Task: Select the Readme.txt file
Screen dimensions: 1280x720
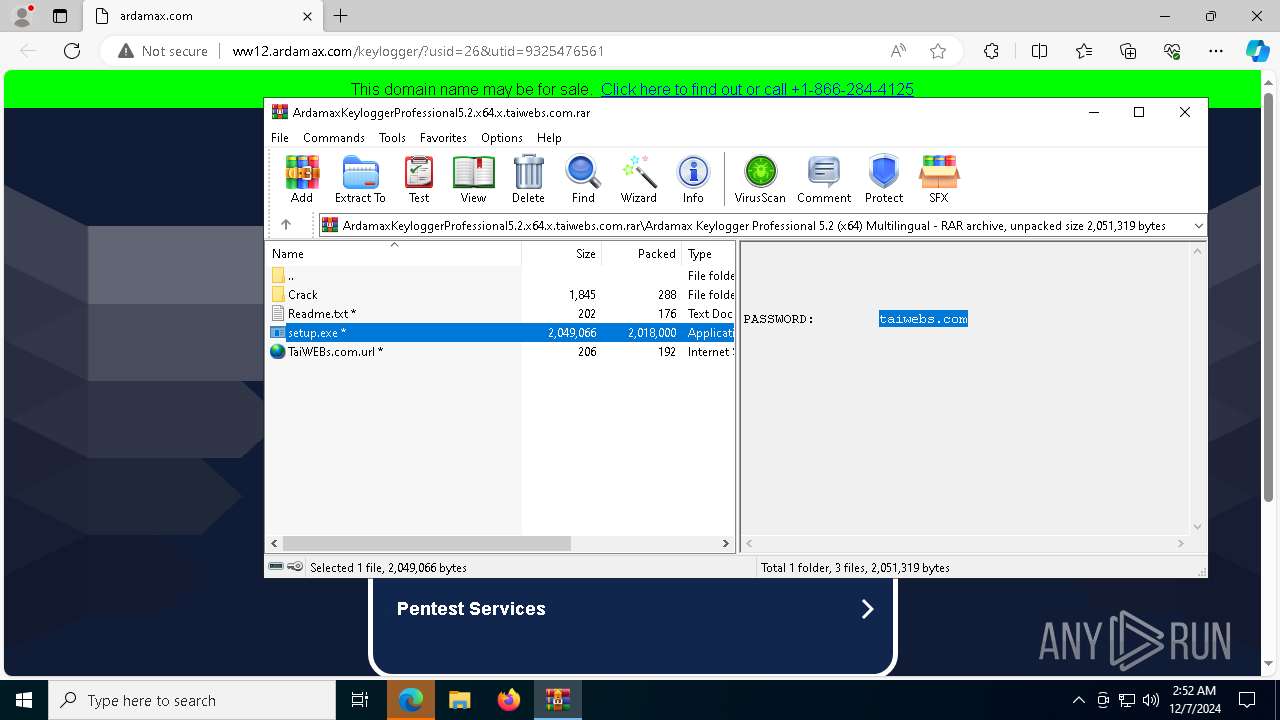Action: (502, 314)
